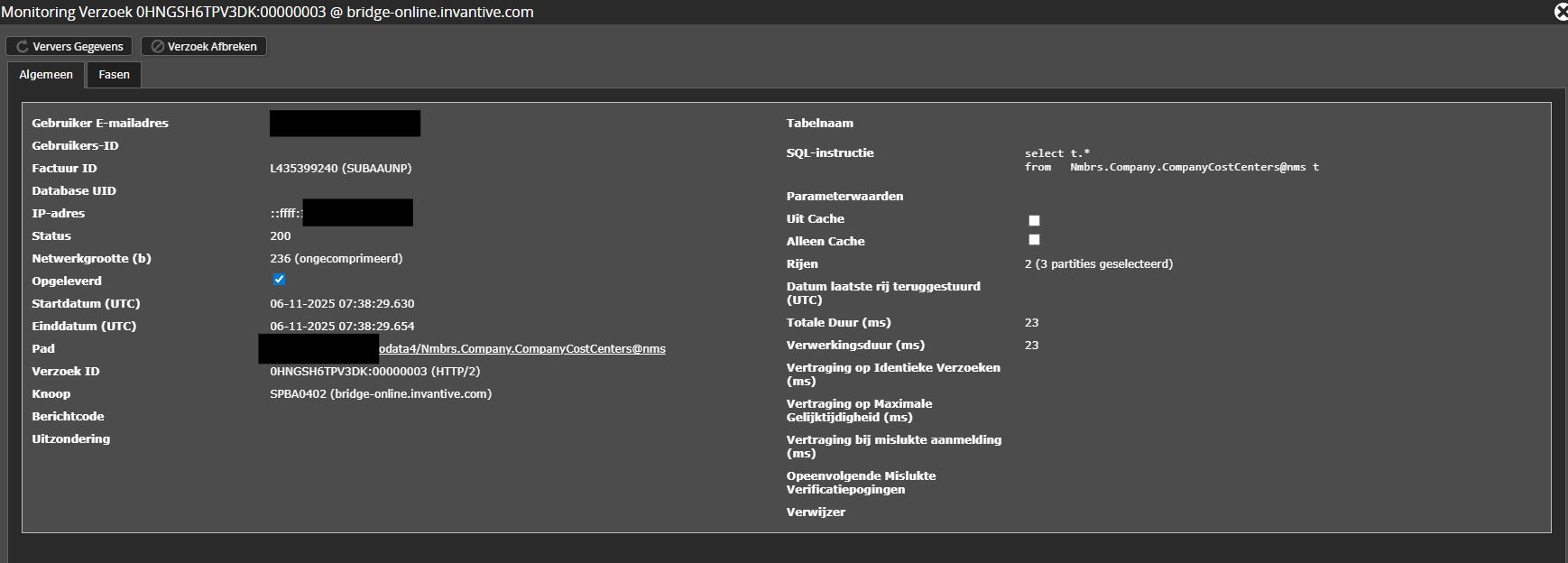1568x563 pixels.
Task: Tick the Alleen Cache checkbox
Action: [1034, 240]
